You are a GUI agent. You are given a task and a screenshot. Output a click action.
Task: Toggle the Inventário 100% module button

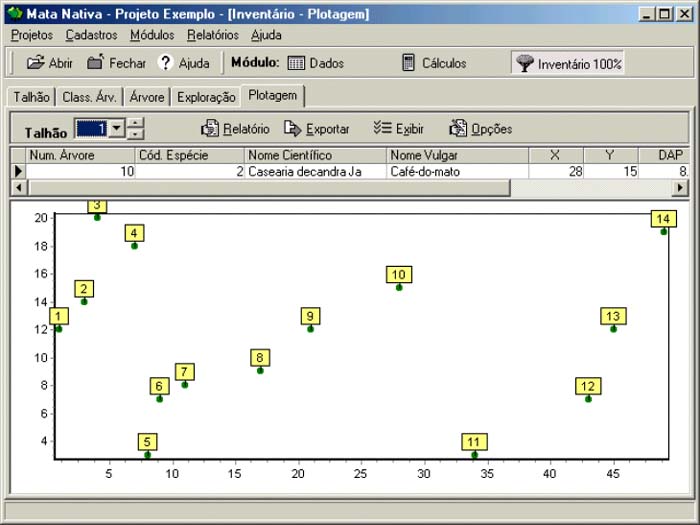(568, 63)
